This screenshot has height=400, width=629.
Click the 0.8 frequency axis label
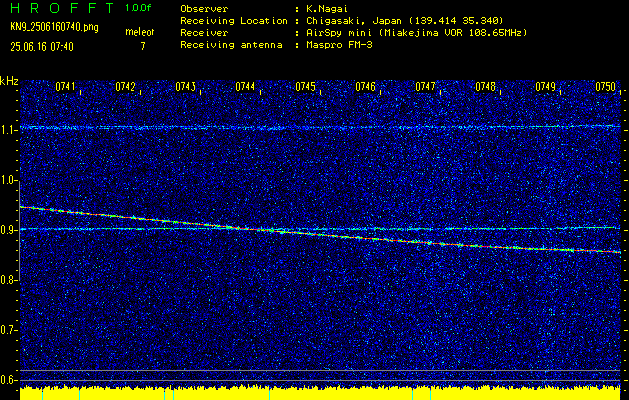[8, 280]
